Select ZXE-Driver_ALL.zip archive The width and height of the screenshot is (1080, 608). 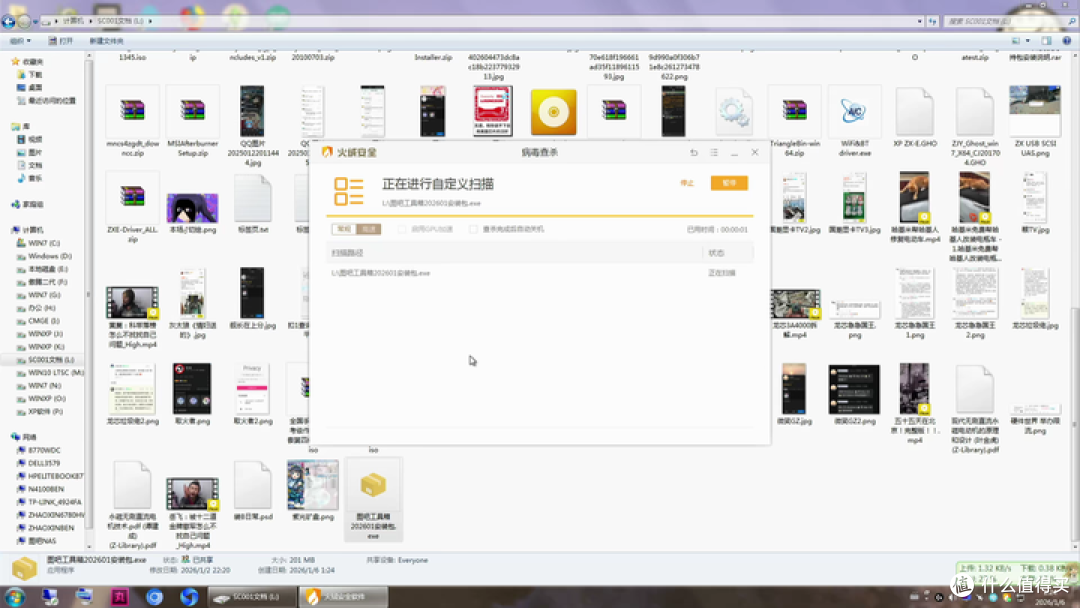coord(132,208)
